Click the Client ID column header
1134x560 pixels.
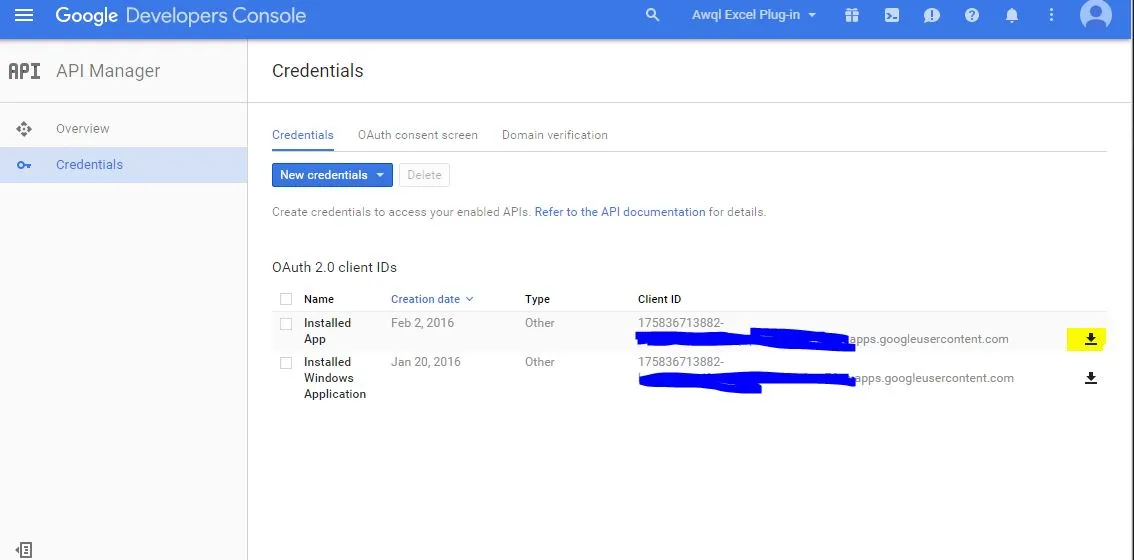(659, 299)
